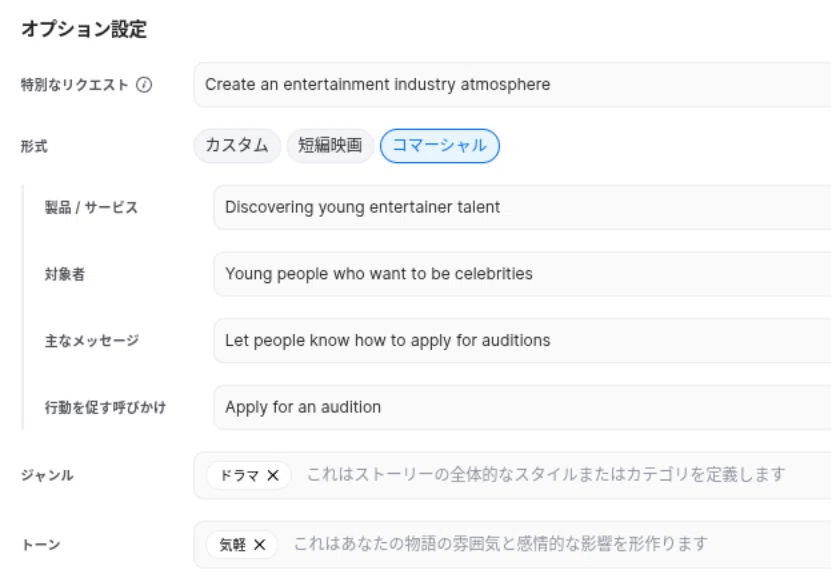Image resolution: width=831 pixels, height=586 pixels.
Task: Click the 主なメッセージ label
Action: tap(92, 341)
